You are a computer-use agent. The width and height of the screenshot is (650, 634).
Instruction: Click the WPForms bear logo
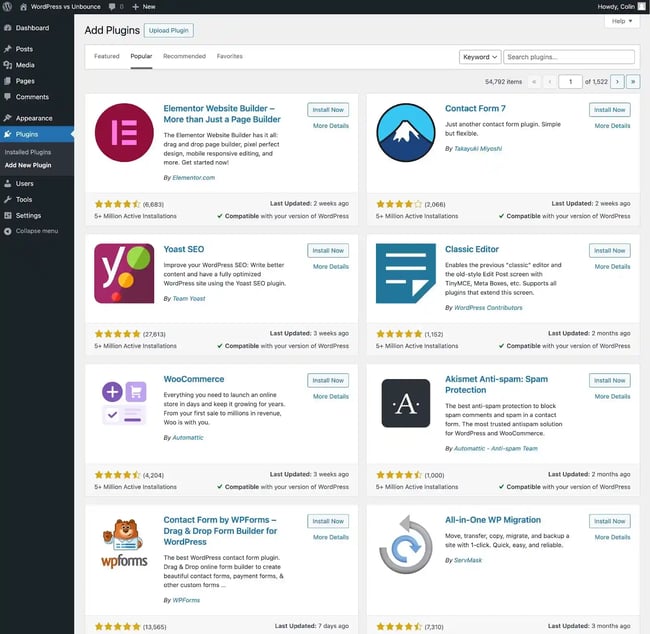point(124,544)
